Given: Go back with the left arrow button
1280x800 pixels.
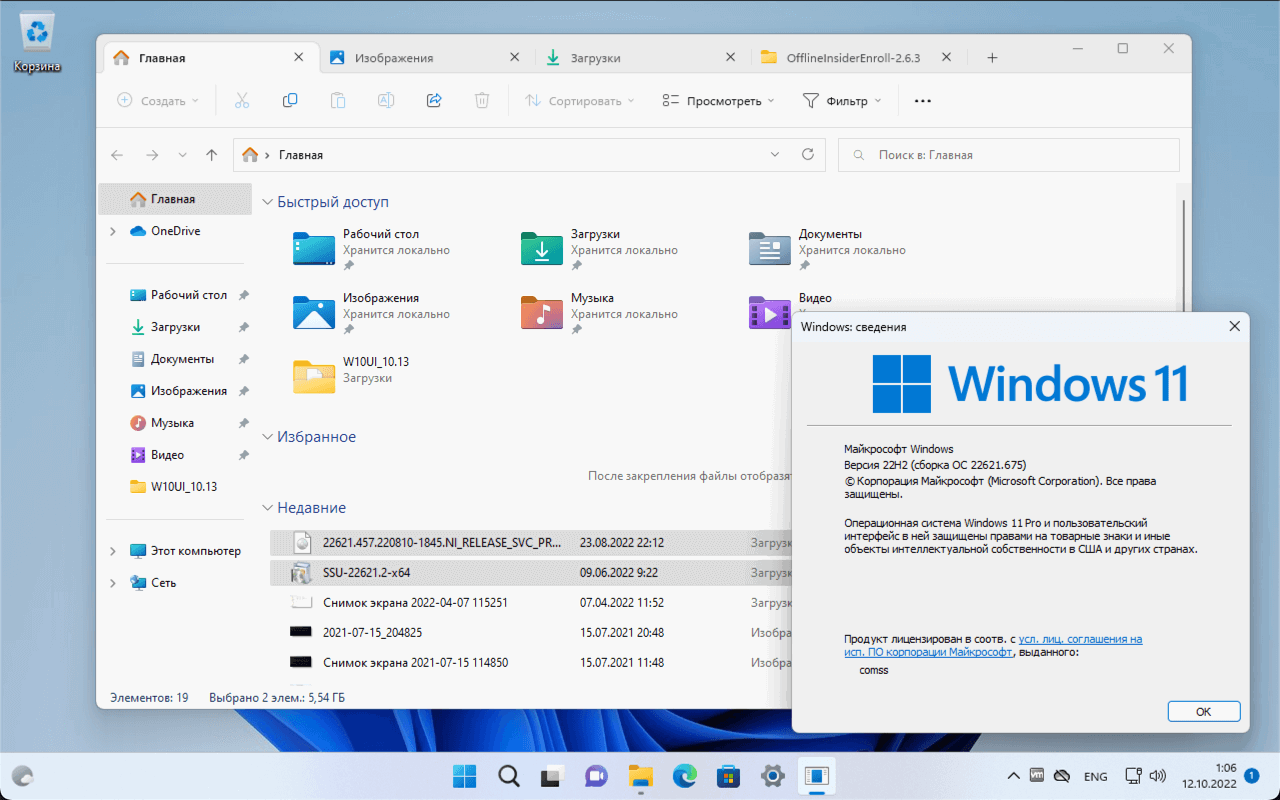Looking at the screenshot, I should tap(118, 155).
